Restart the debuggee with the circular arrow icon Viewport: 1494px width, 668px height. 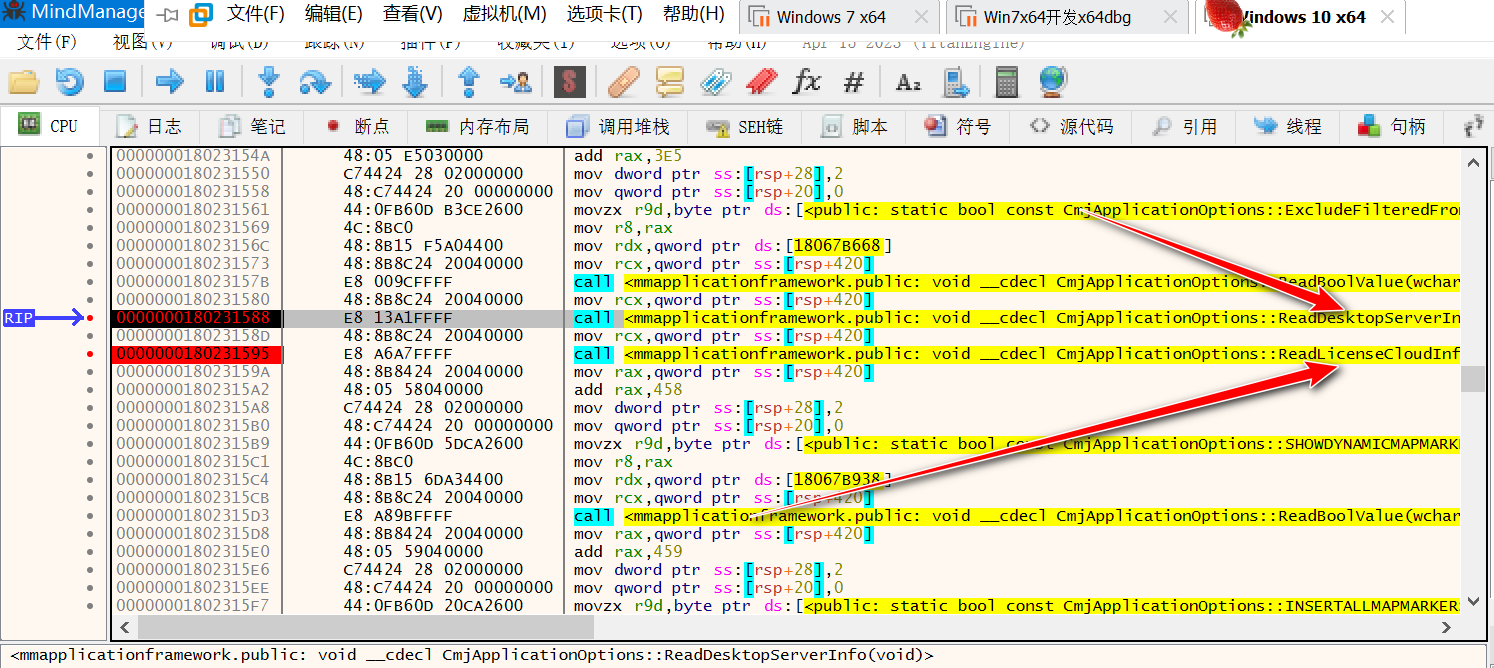pos(69,82)
